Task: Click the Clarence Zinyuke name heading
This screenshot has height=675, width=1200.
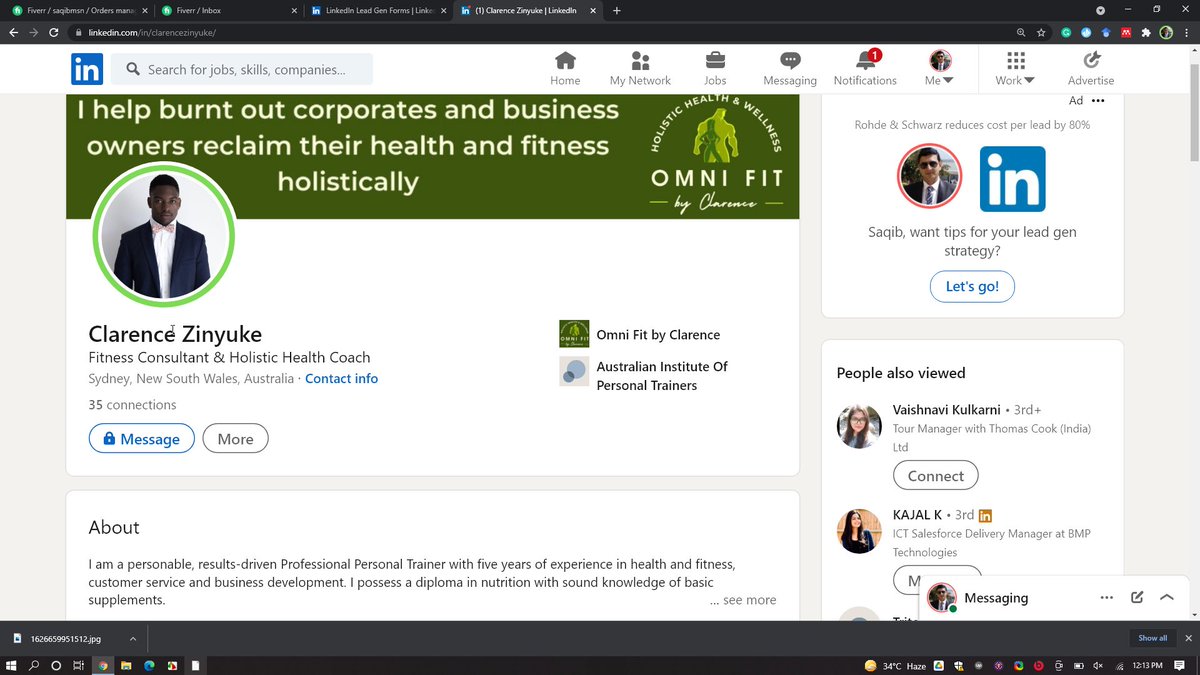Action: [x=175, y=334]
